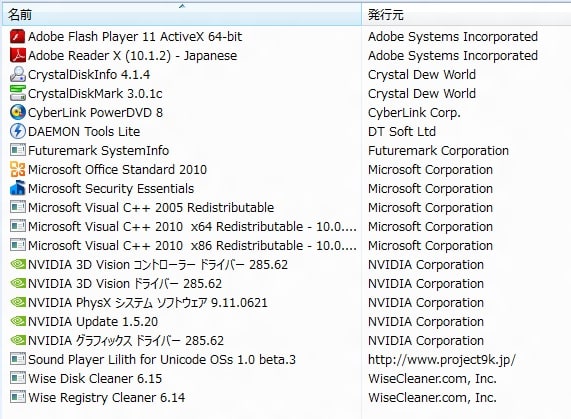571x419 pixels.
Task: Select the Microsoft Office Standard 2010 icon
Action: coord(17,169)
